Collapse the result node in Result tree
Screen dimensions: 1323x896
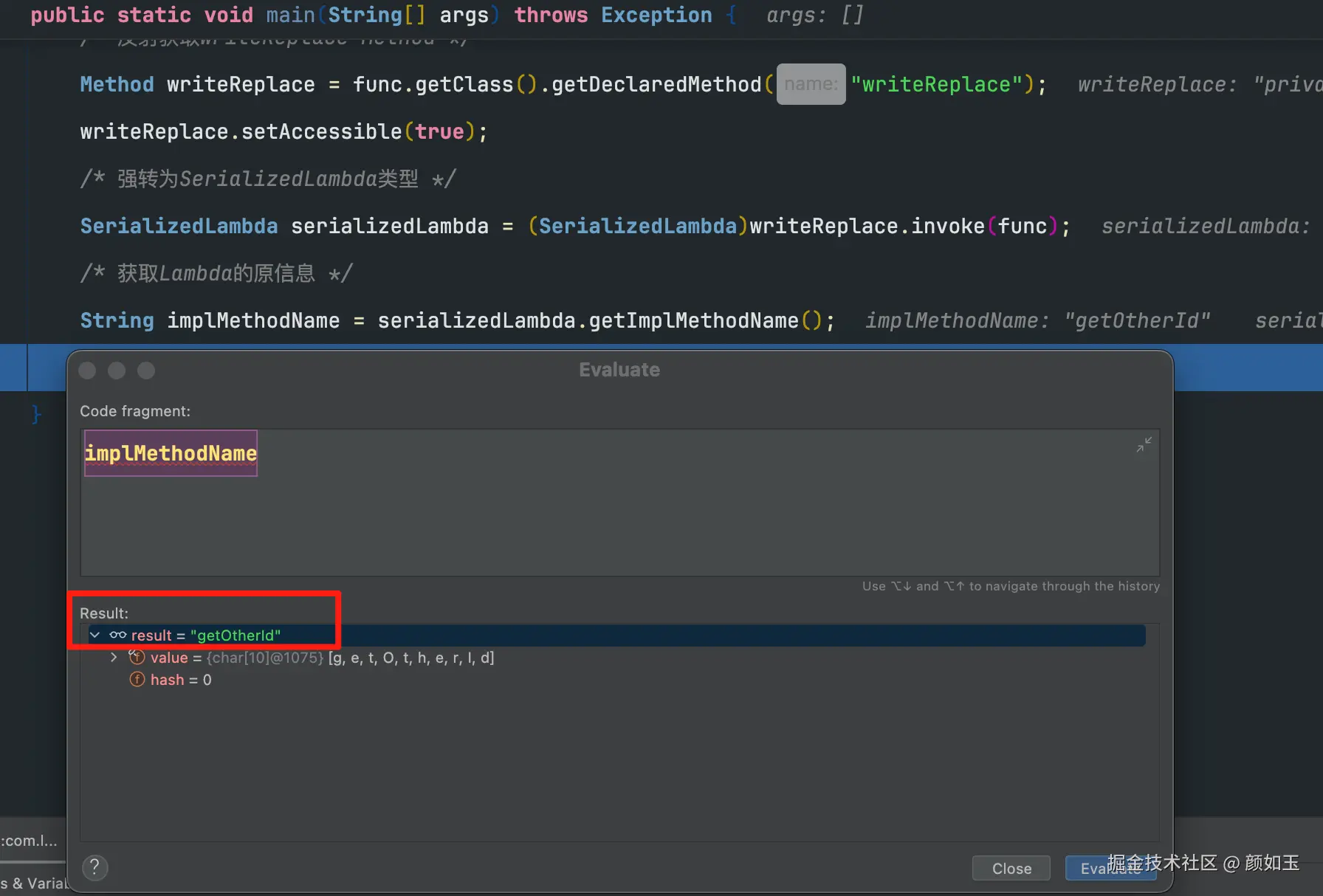coord(94,635)
